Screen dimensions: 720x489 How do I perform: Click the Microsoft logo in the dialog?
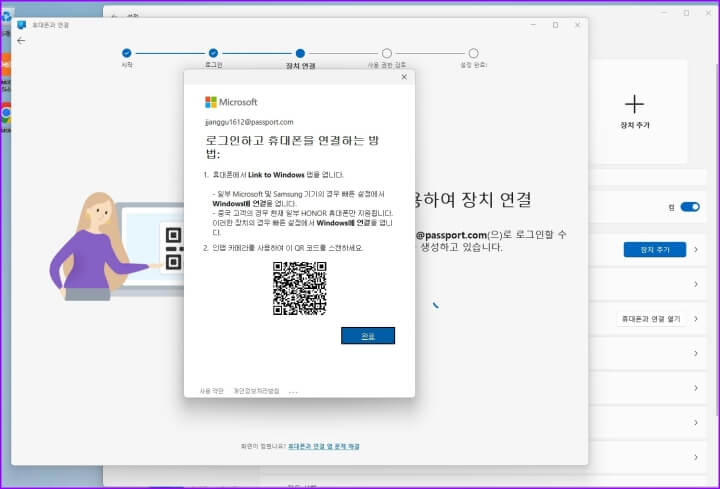point(231,102)
